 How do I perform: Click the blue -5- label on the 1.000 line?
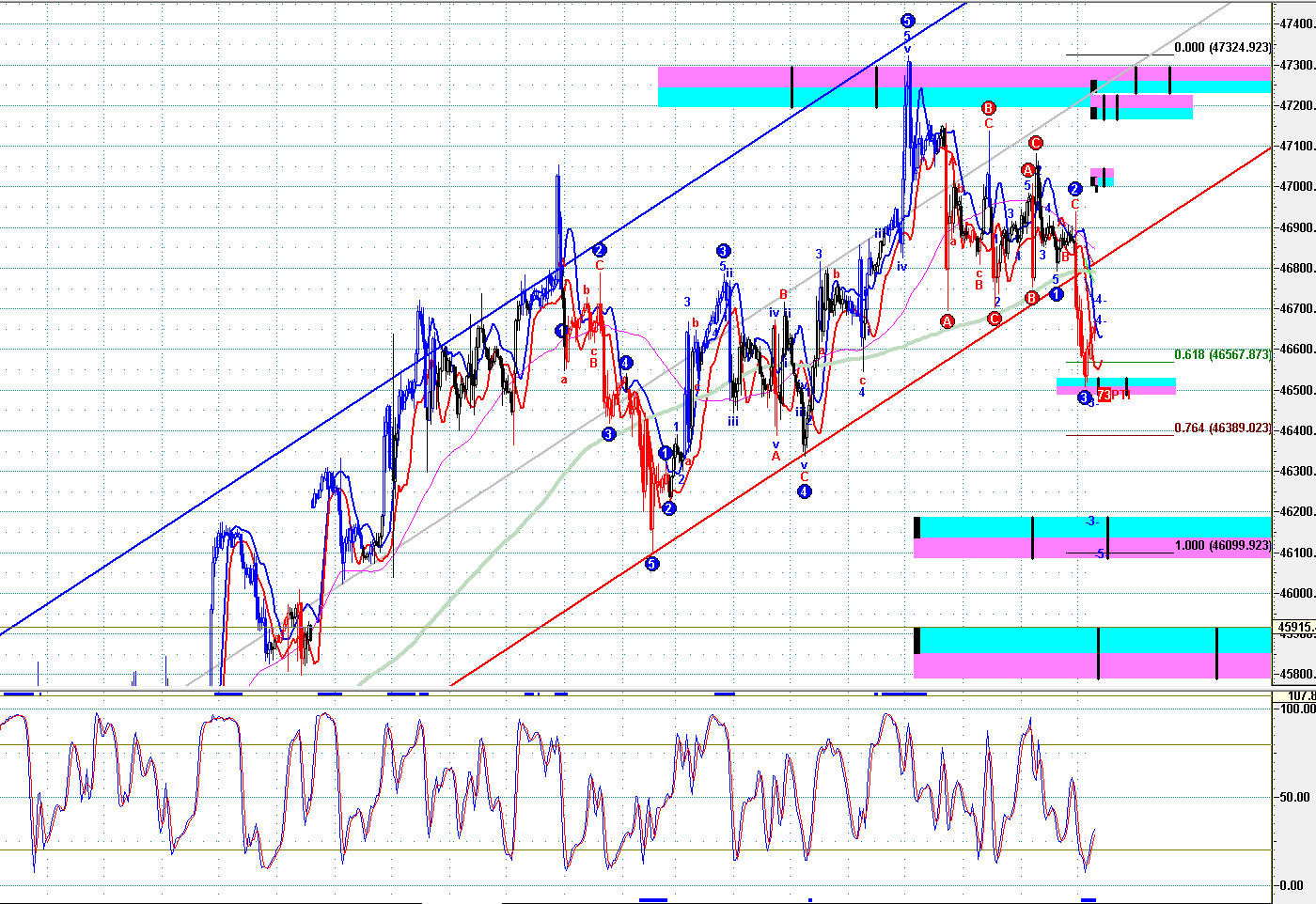(1100, 553)
